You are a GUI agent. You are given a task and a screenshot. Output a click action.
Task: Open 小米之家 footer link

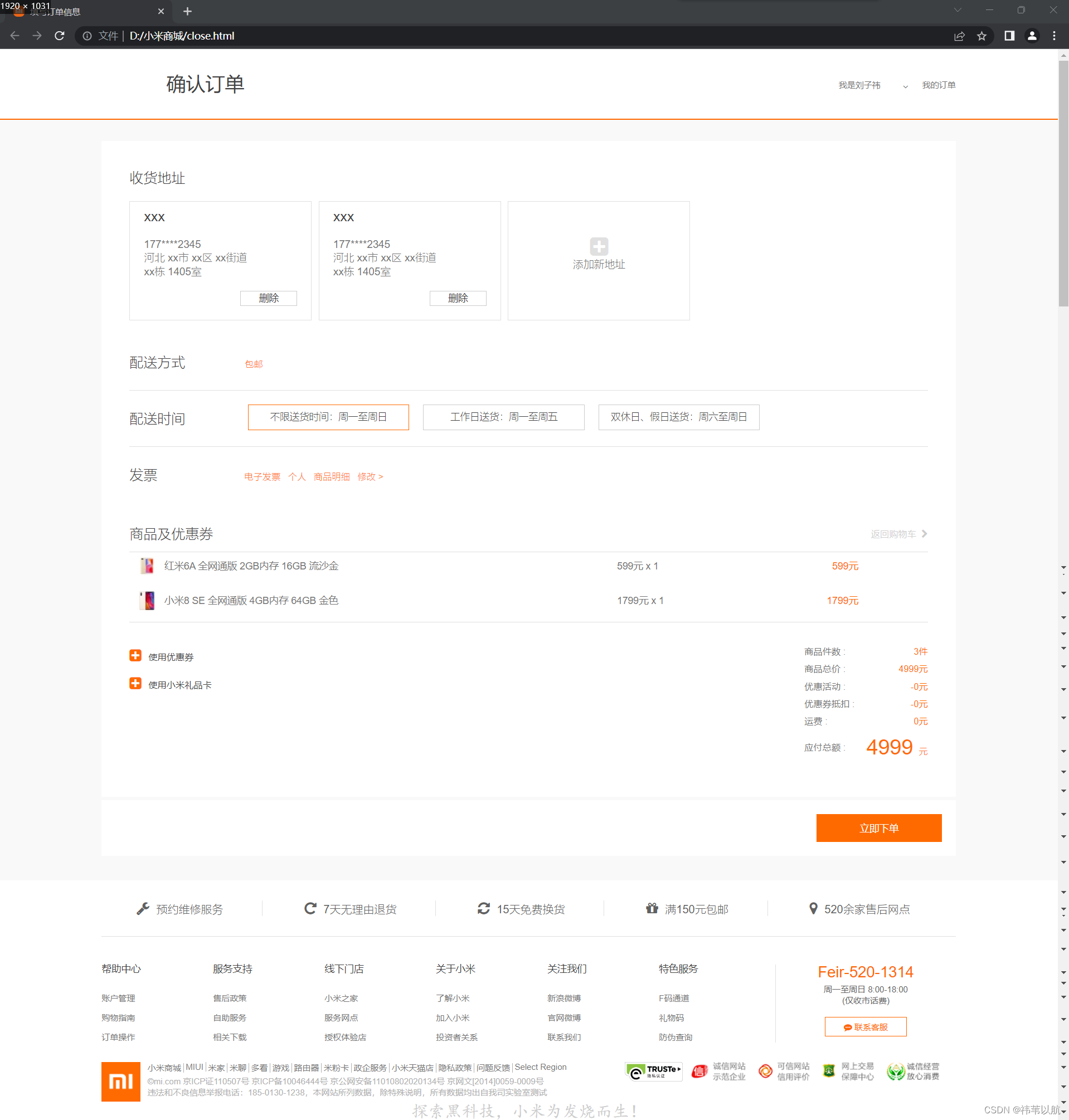click(x=341, y=998)
